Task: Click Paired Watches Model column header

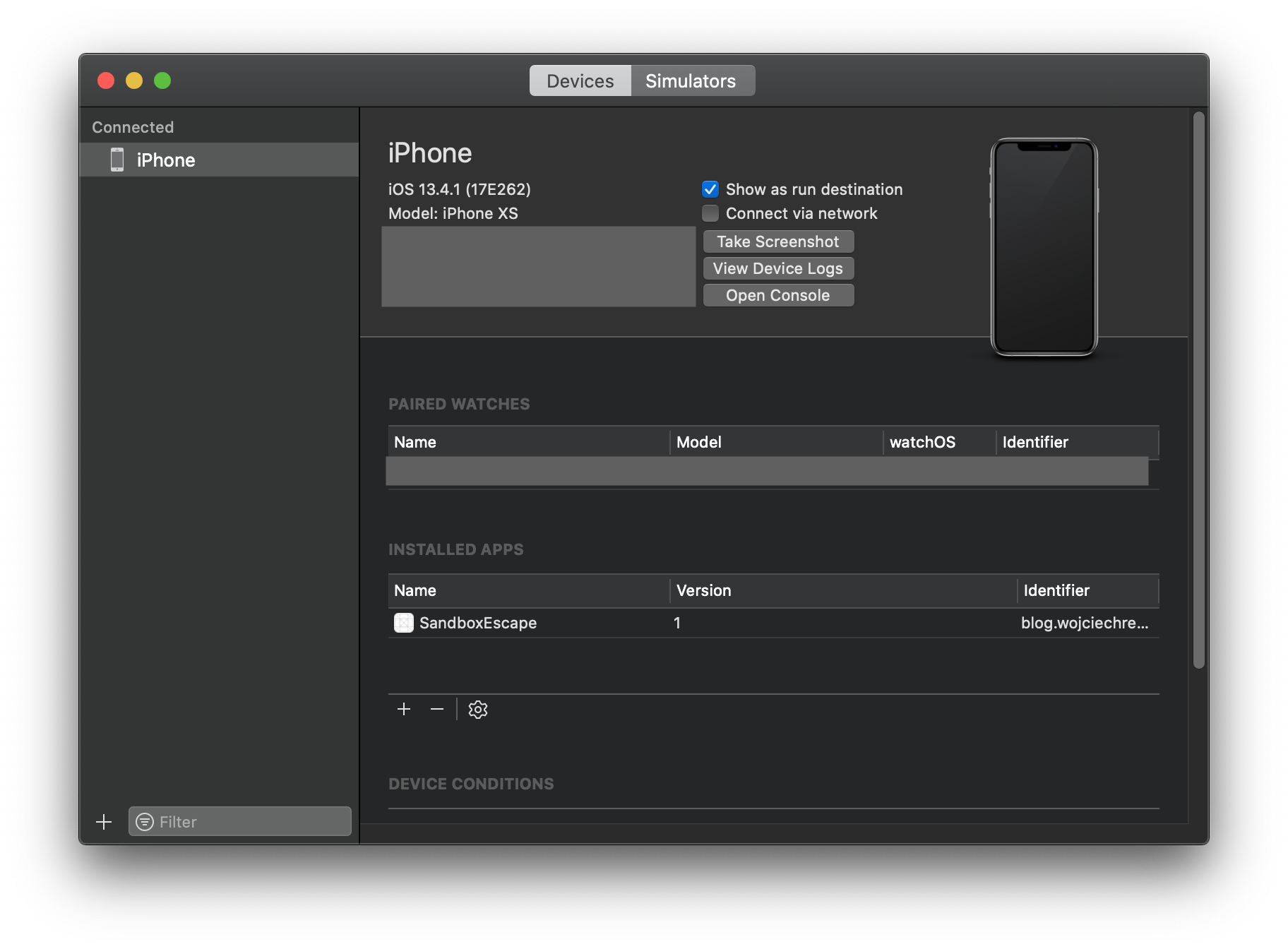Action: tap(776, 442)
